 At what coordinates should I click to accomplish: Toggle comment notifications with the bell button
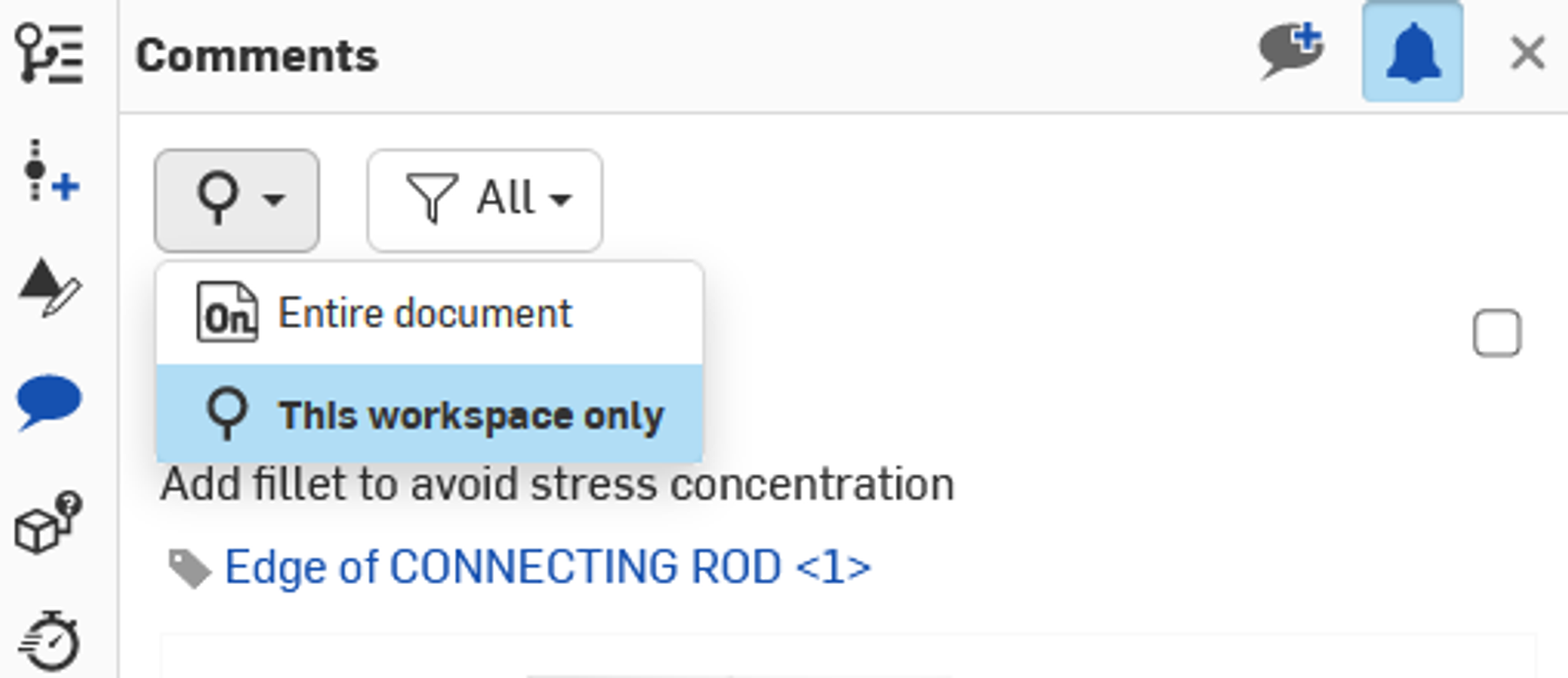coord(1411,52)
